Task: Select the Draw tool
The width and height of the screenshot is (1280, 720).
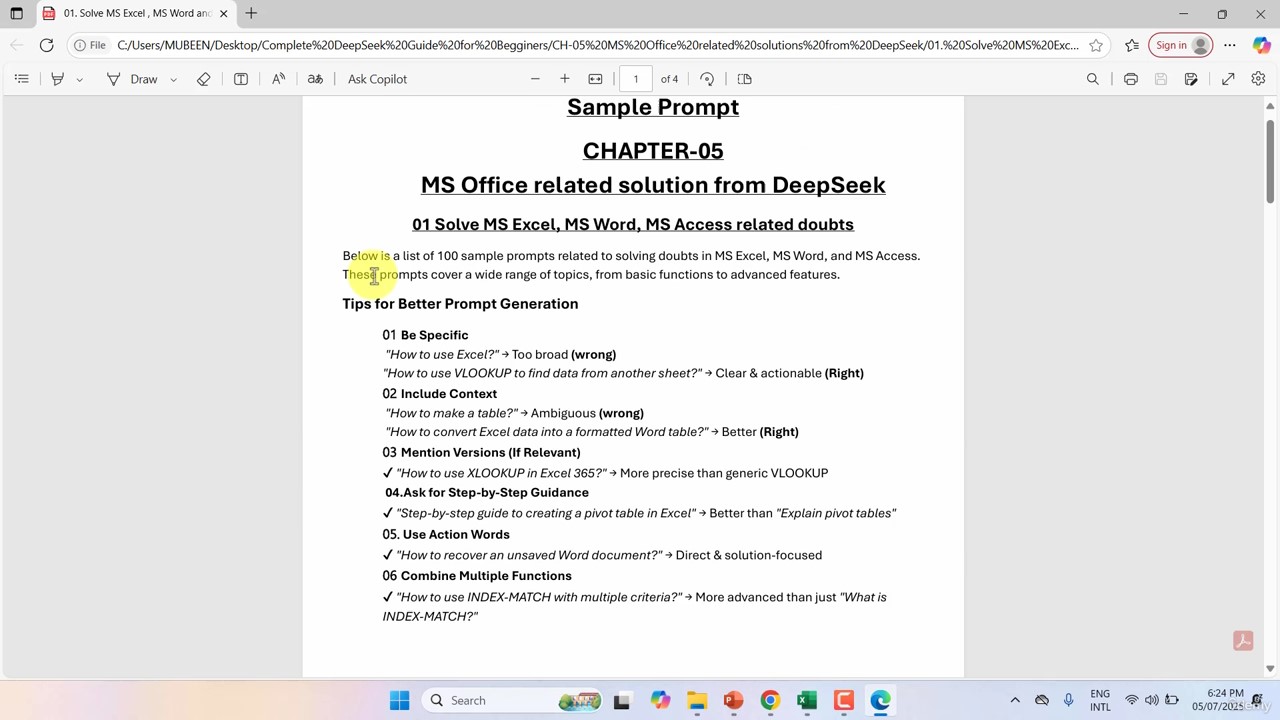Action: (133, 79)
